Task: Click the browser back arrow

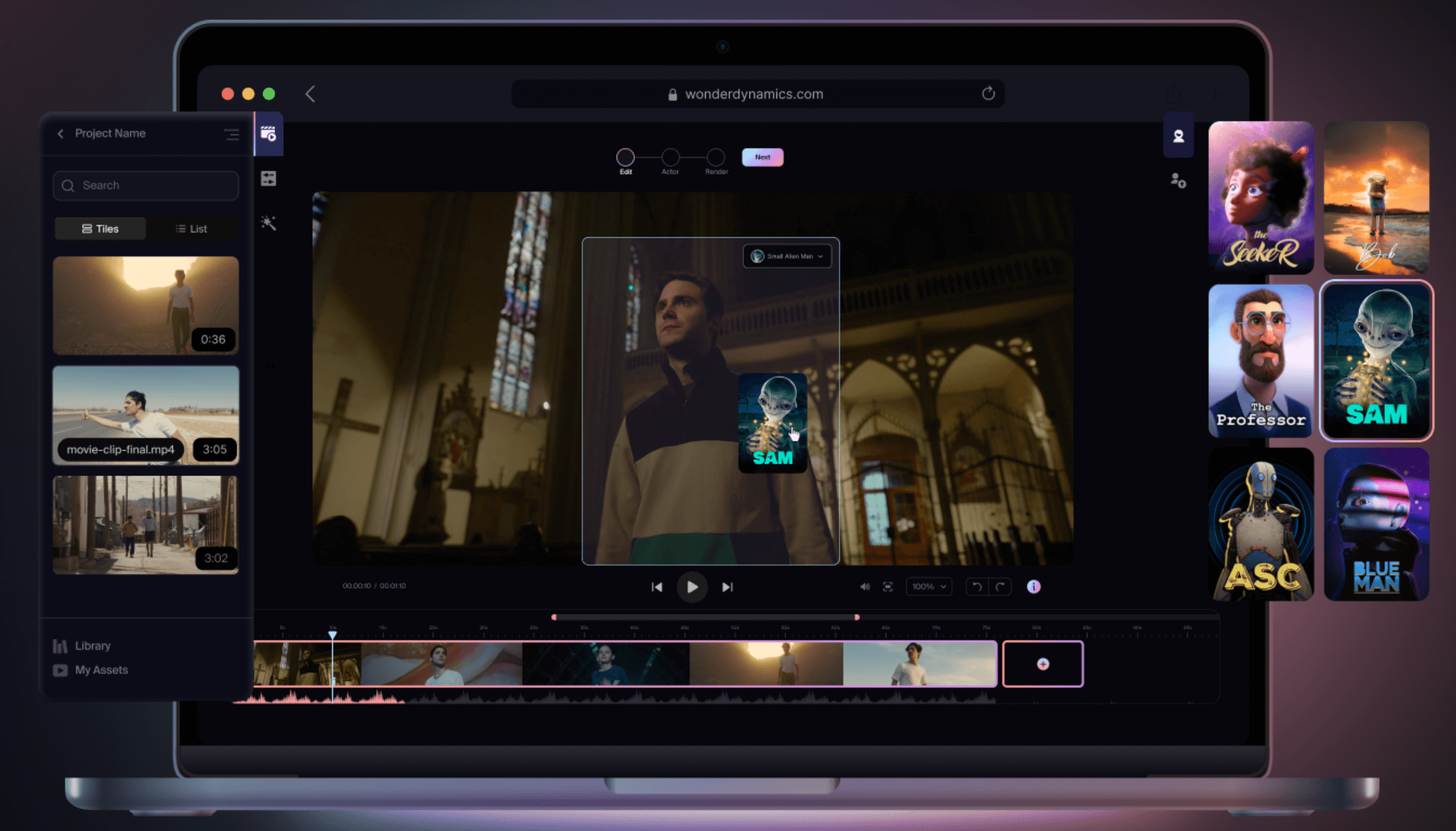Action: click(310, 93)
